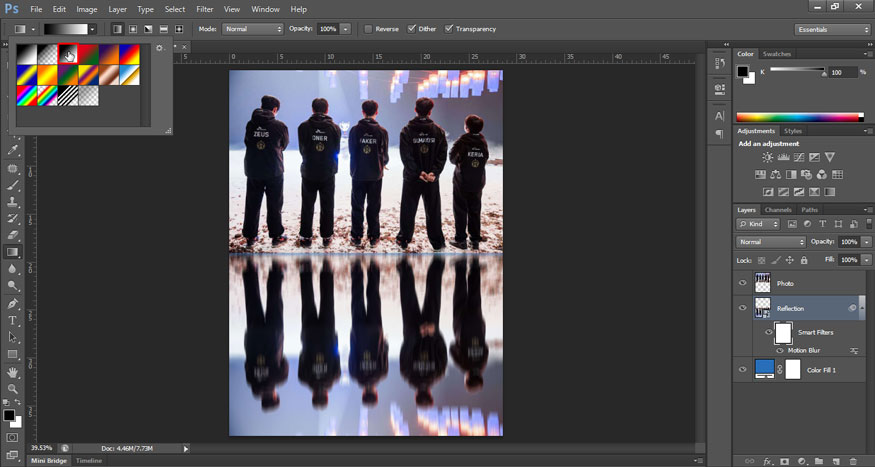Enable the Reverse checkbox
Screen dimensions: 875x467
pos(369,29)
